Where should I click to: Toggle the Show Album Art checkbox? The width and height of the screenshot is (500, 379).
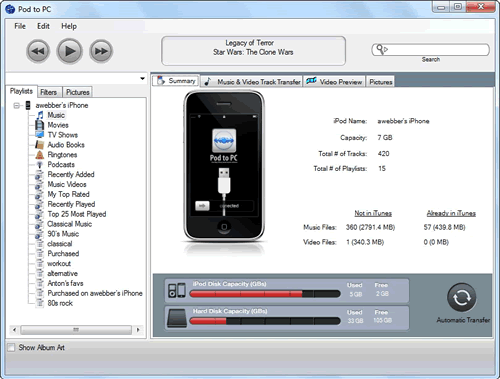[x=11, y=348]
